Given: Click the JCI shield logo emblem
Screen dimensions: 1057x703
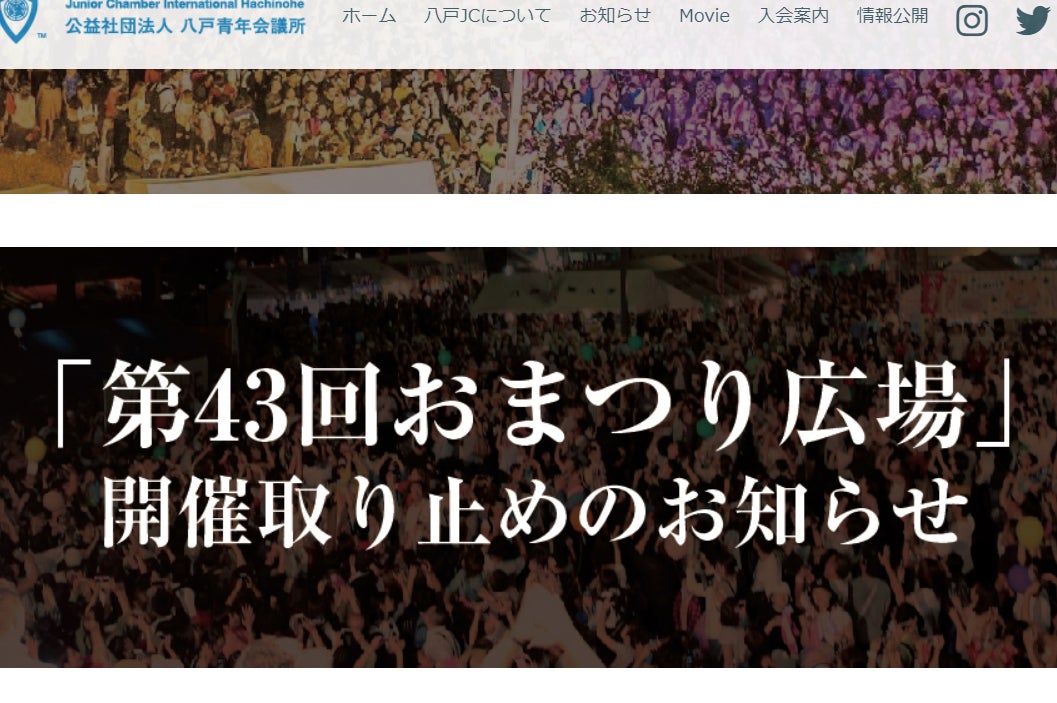Looking at the screenshot, I should [17, 20].
